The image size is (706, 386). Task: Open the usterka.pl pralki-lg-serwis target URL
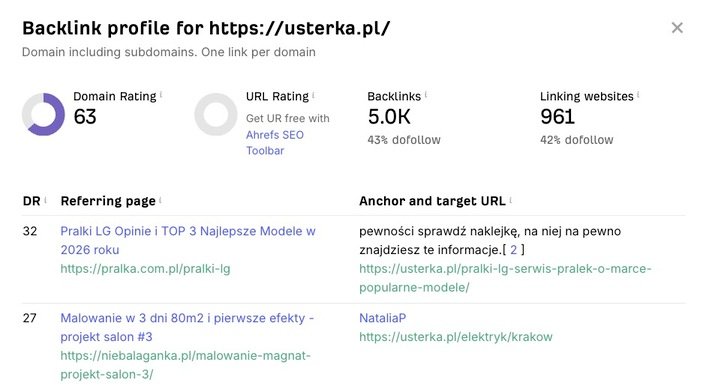click(505, 278)
